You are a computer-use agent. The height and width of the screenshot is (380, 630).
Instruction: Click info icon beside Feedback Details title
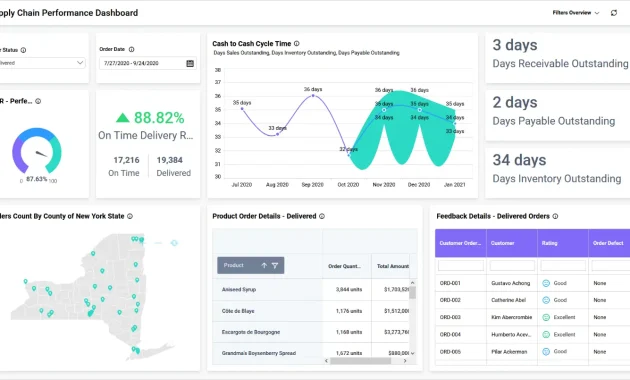point(555,216)
